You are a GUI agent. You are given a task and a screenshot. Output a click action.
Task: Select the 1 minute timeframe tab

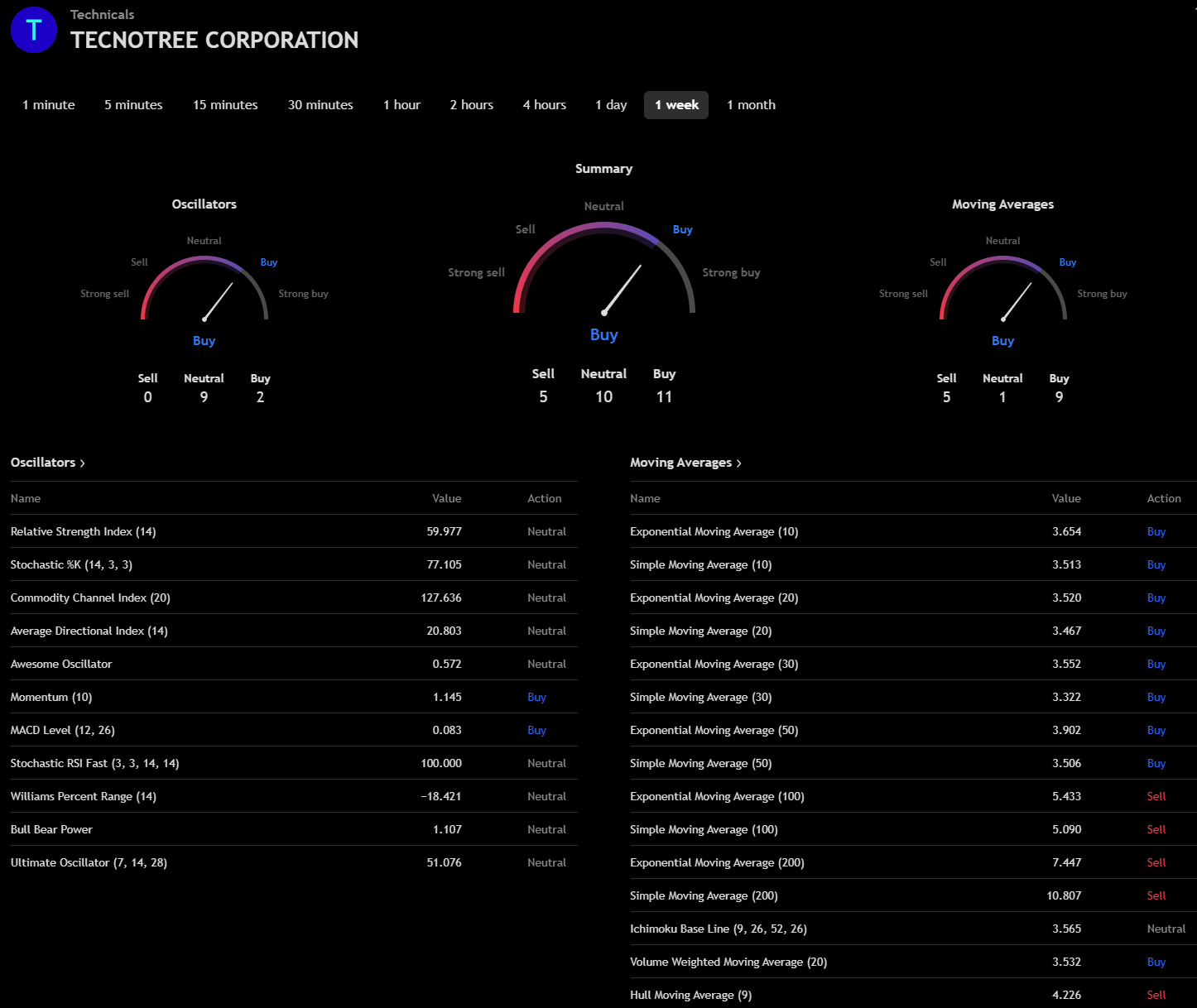[49, 105]
